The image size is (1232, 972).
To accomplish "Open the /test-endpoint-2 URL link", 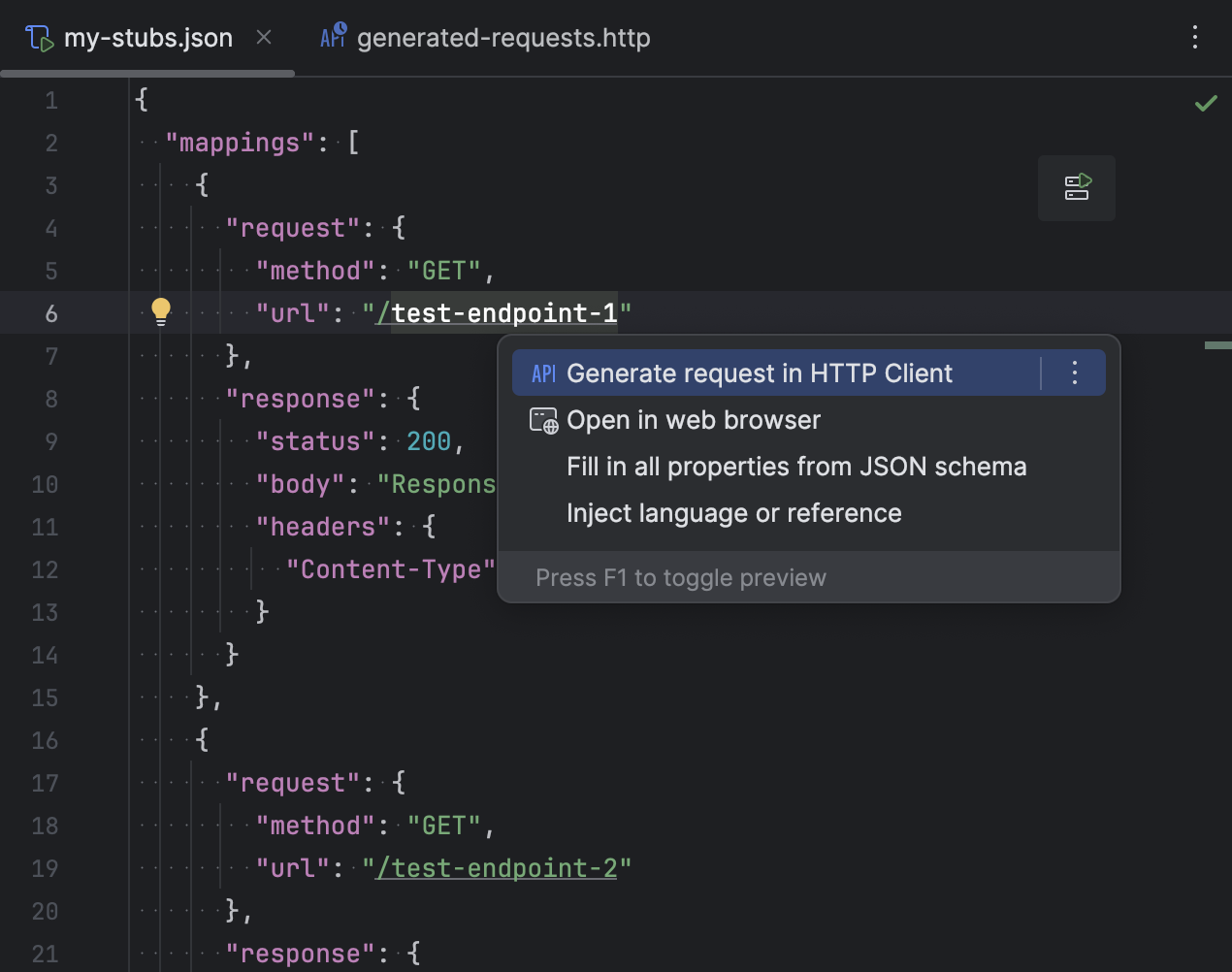I will (x=498, y=867).
